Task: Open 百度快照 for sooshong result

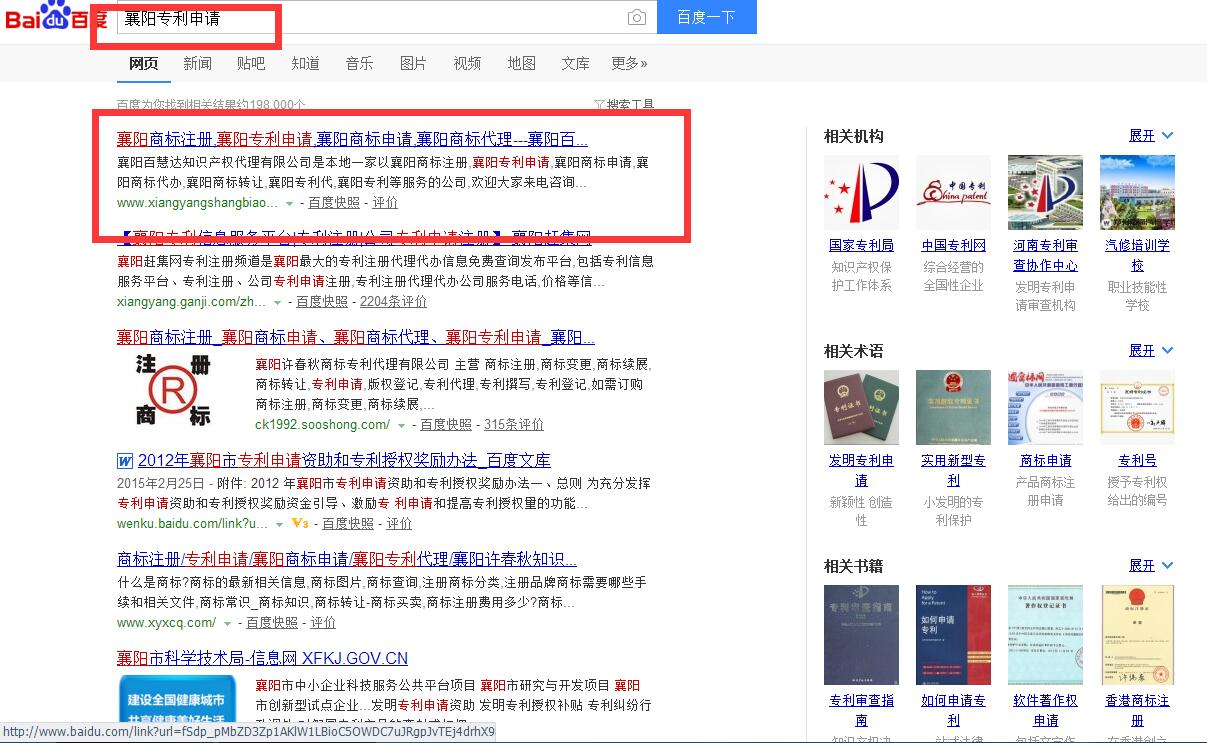Action: click(x=446, y=424)
